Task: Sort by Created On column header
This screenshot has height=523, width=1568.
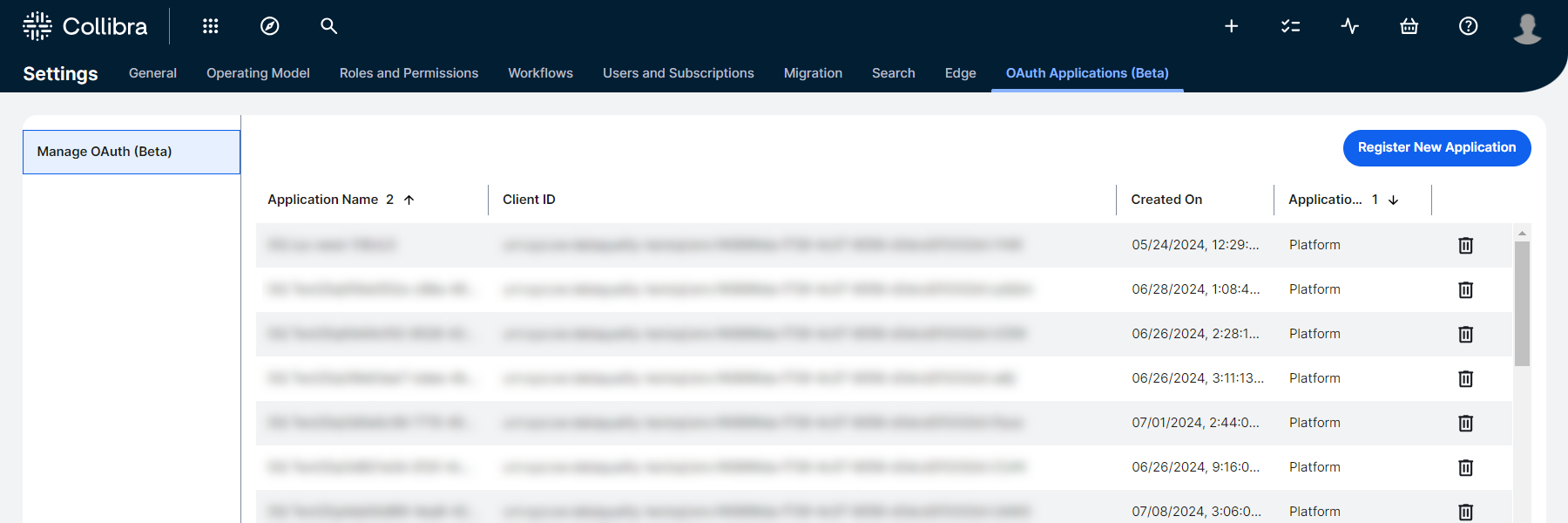Action: pos(1166,200)
